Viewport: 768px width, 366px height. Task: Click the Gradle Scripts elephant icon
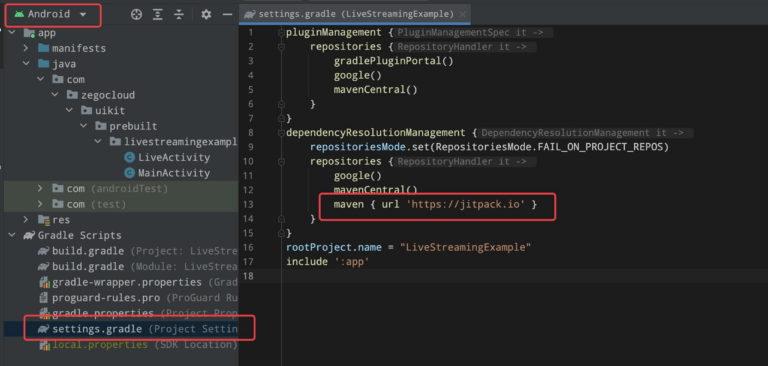click(29, 236)
